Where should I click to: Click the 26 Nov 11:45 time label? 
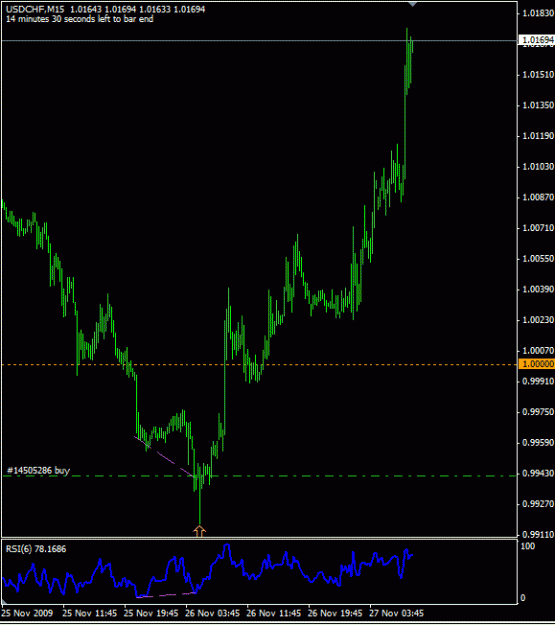click(274, 613)
